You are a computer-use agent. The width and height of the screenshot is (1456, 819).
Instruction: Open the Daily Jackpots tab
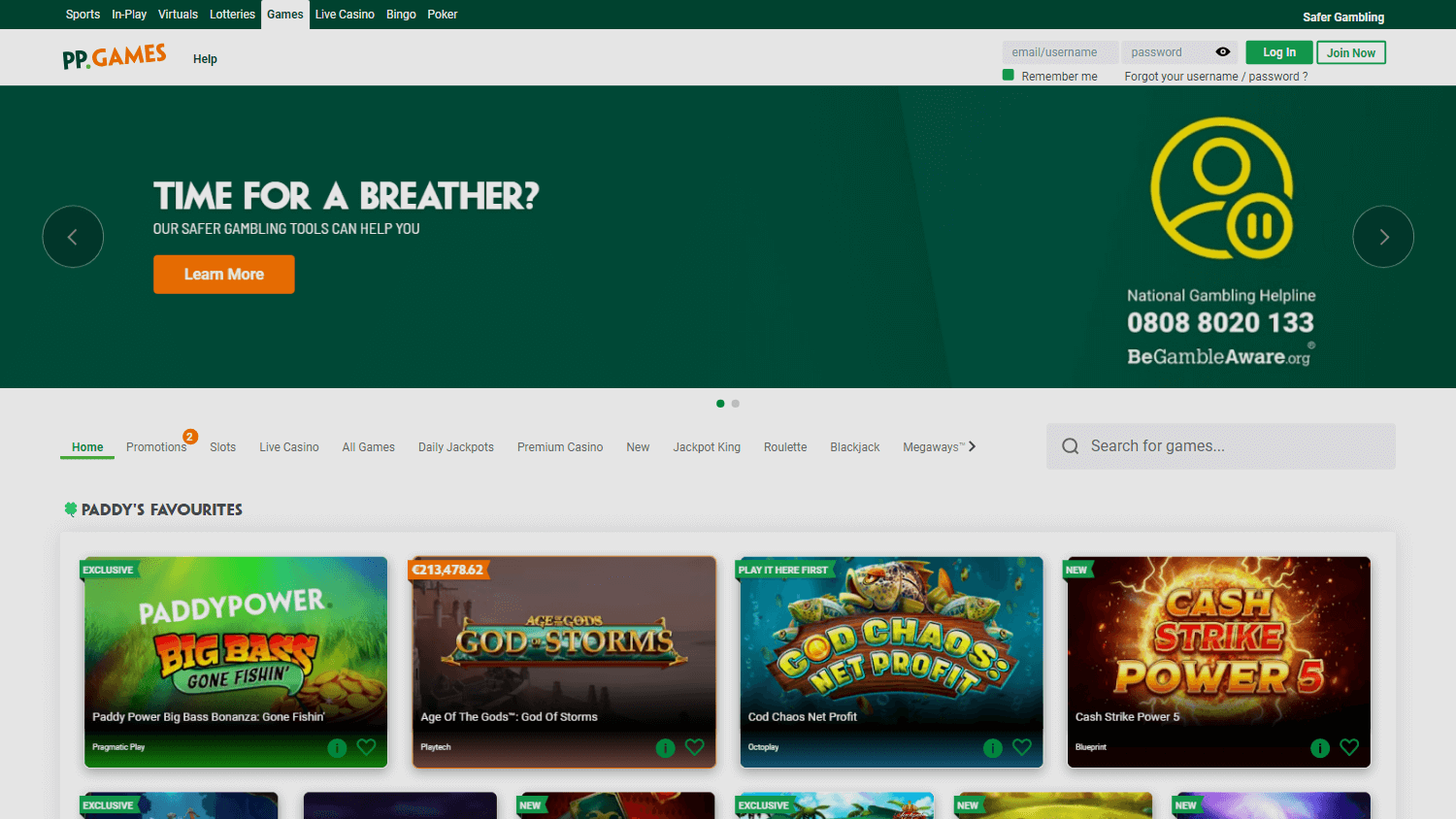[x=456, y=447]
